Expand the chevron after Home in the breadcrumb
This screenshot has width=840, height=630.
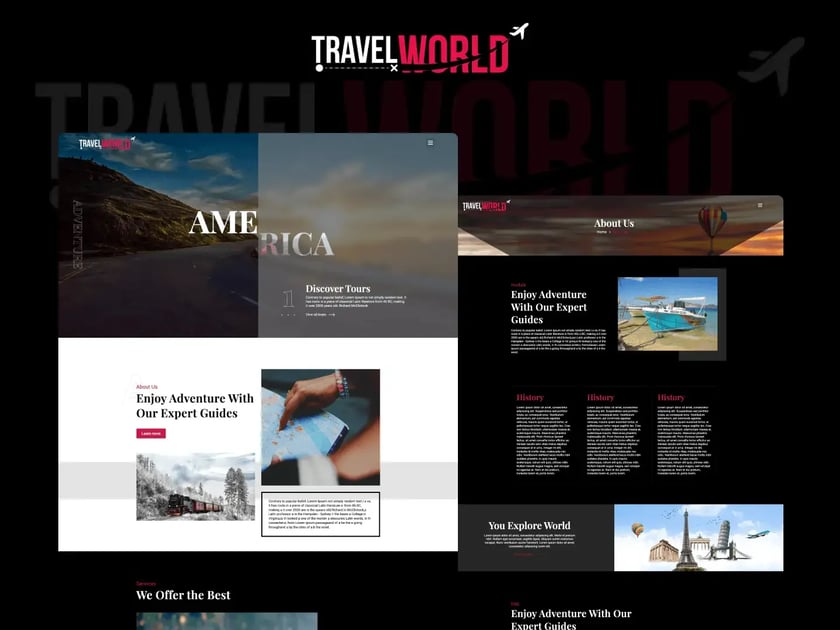pos(611,232)
